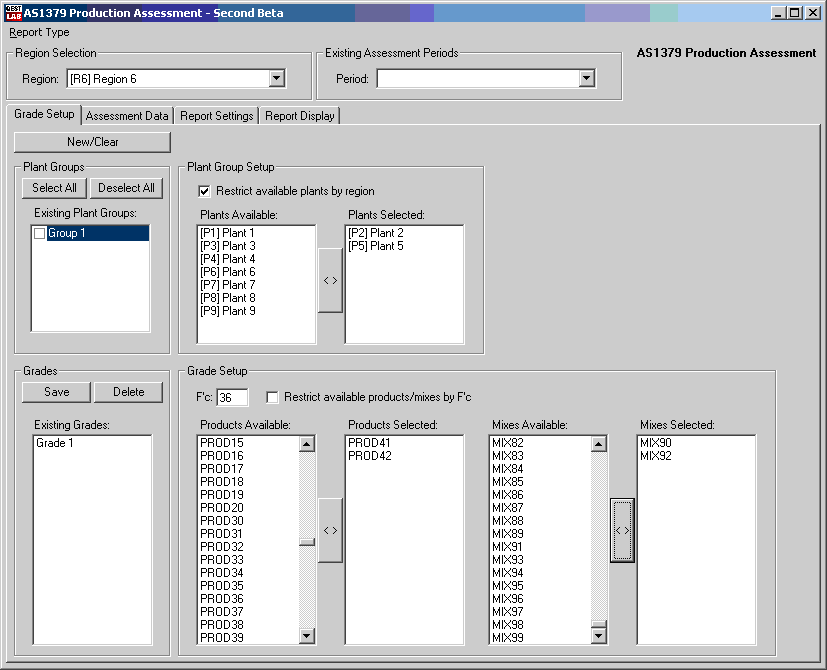Click the QESTLab application icon in title bar
Viewport: 827px width, 670px height.
[13, 13]
